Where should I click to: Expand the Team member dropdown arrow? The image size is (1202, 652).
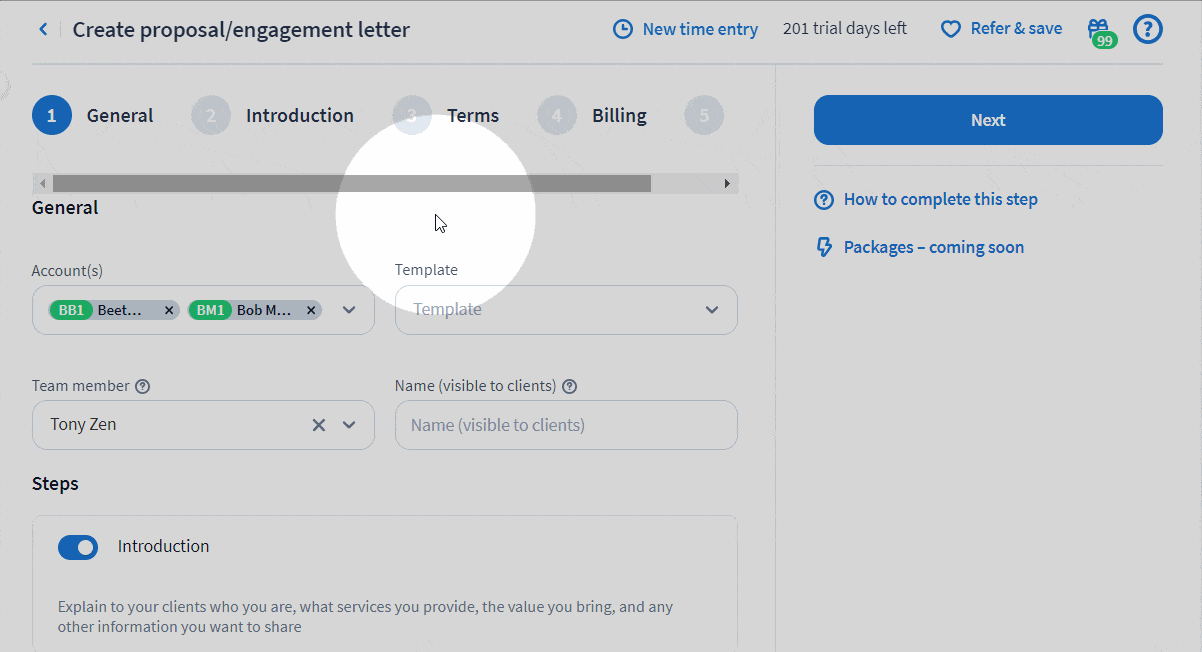pyautogui.click(x=349, y=425)
